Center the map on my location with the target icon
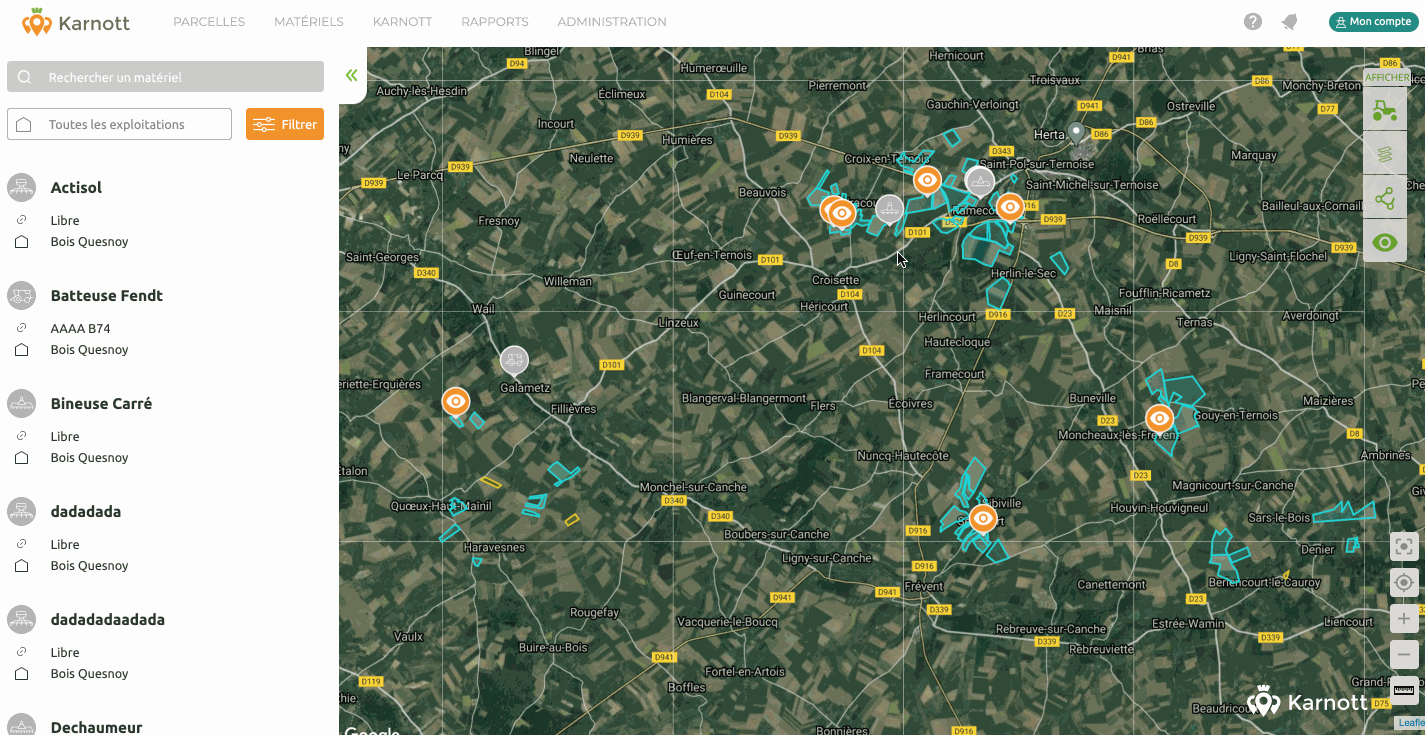Image resolution: width=1425 pixels, height=735 pixels. pyautogui.click(x=1404, y=582)
